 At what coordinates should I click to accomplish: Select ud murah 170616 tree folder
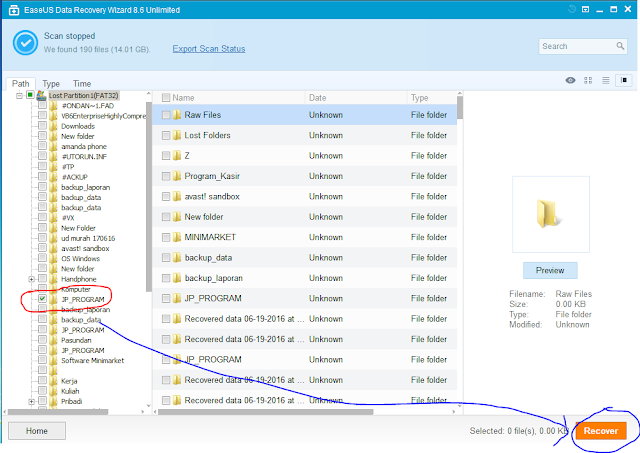pos(88,238)
